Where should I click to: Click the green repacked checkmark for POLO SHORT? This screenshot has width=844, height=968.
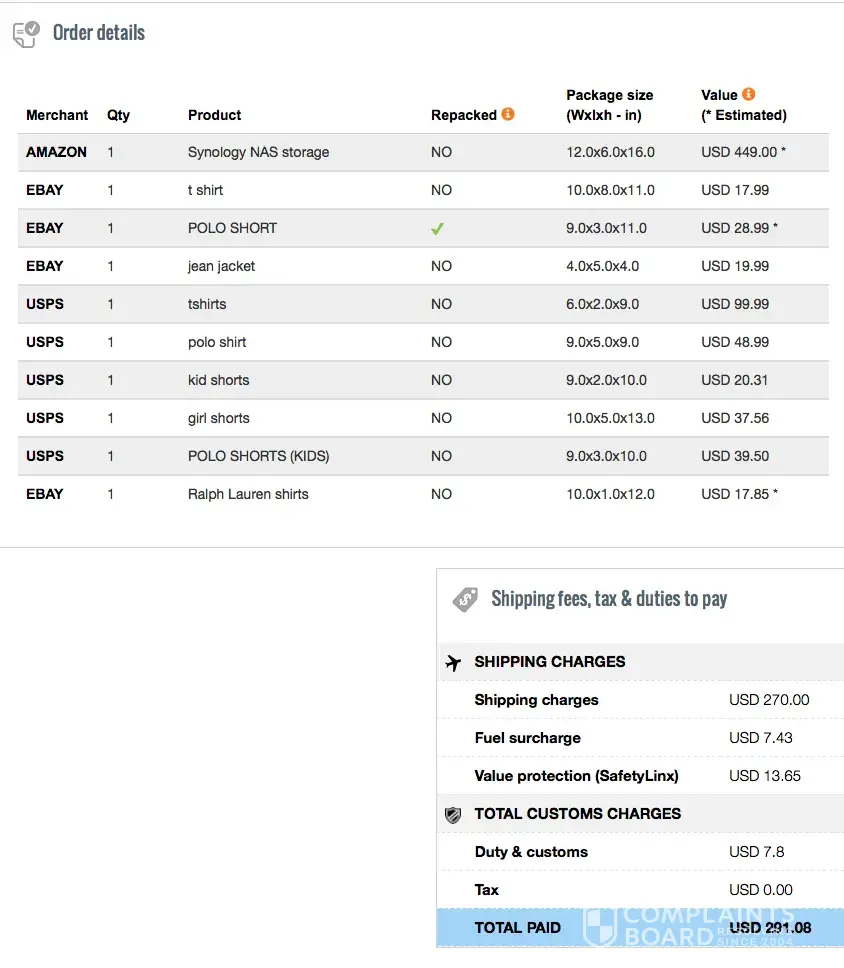[x=437, y=228]
